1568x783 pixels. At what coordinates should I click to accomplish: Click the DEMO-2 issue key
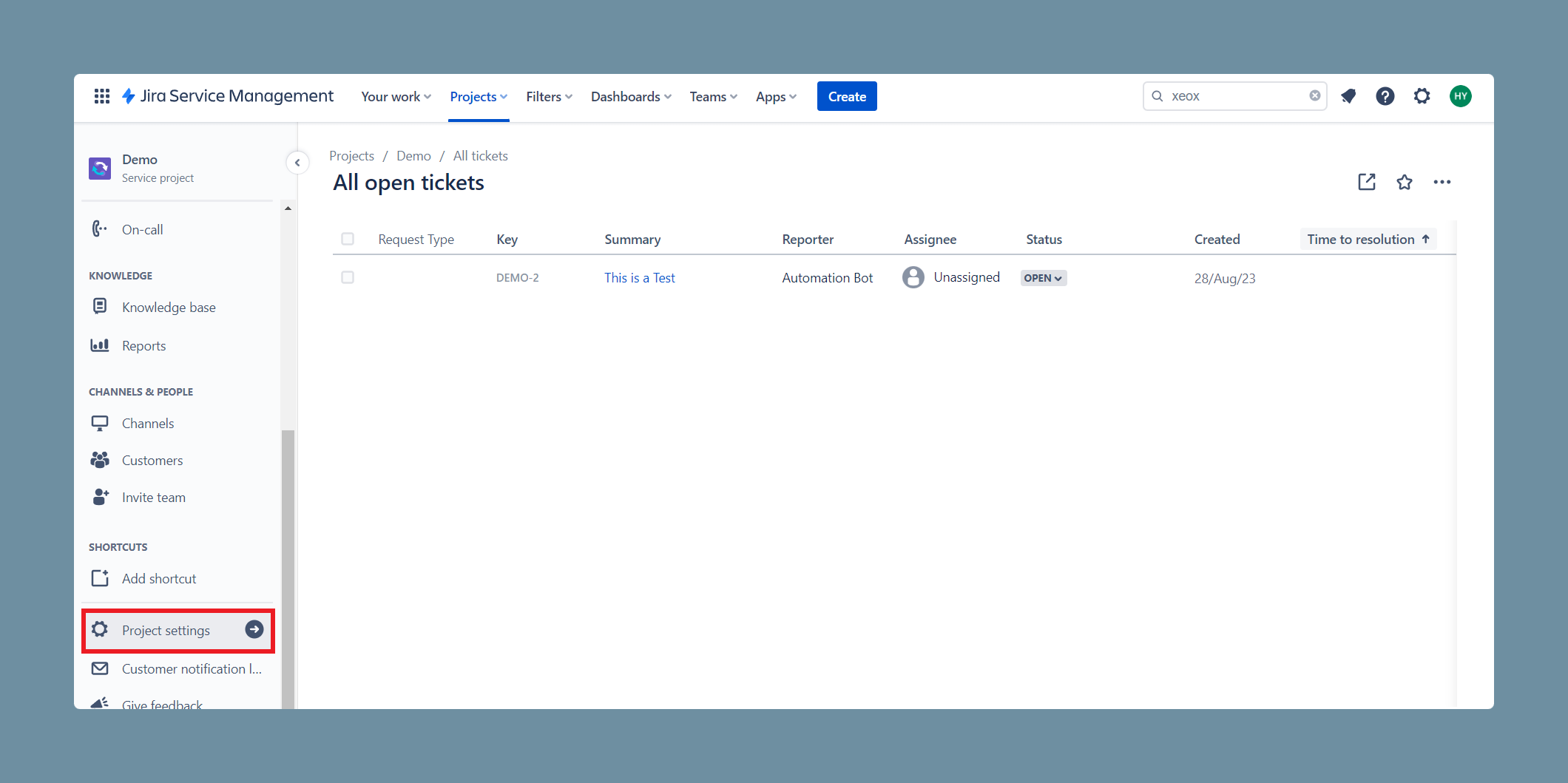point(518,278)
